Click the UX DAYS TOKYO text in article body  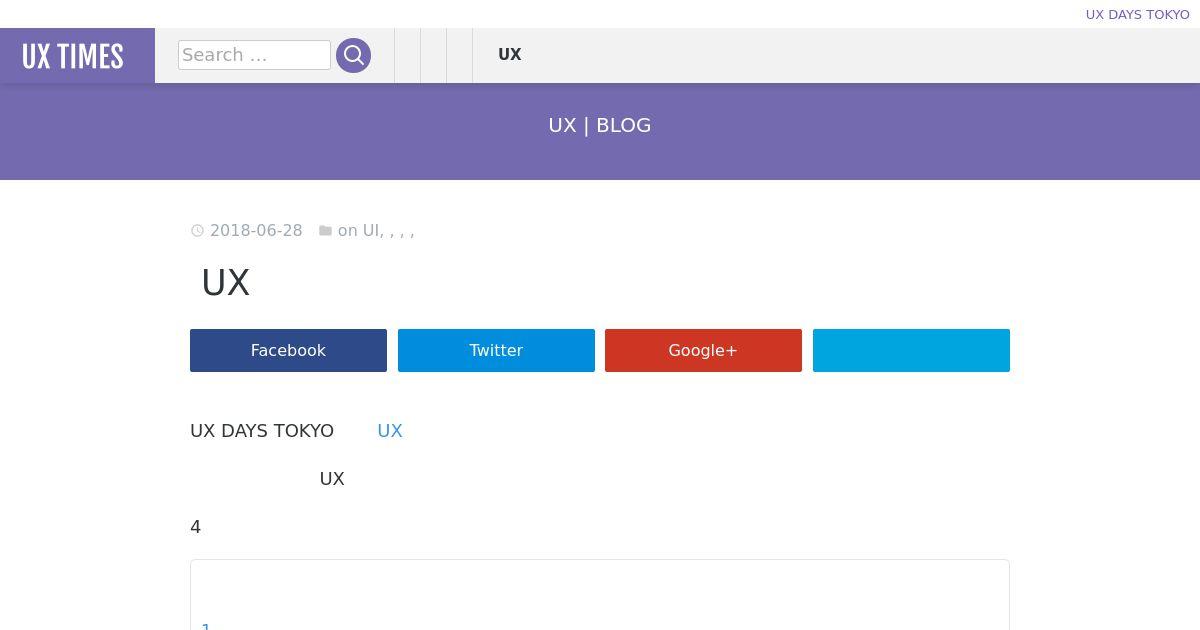262,431
